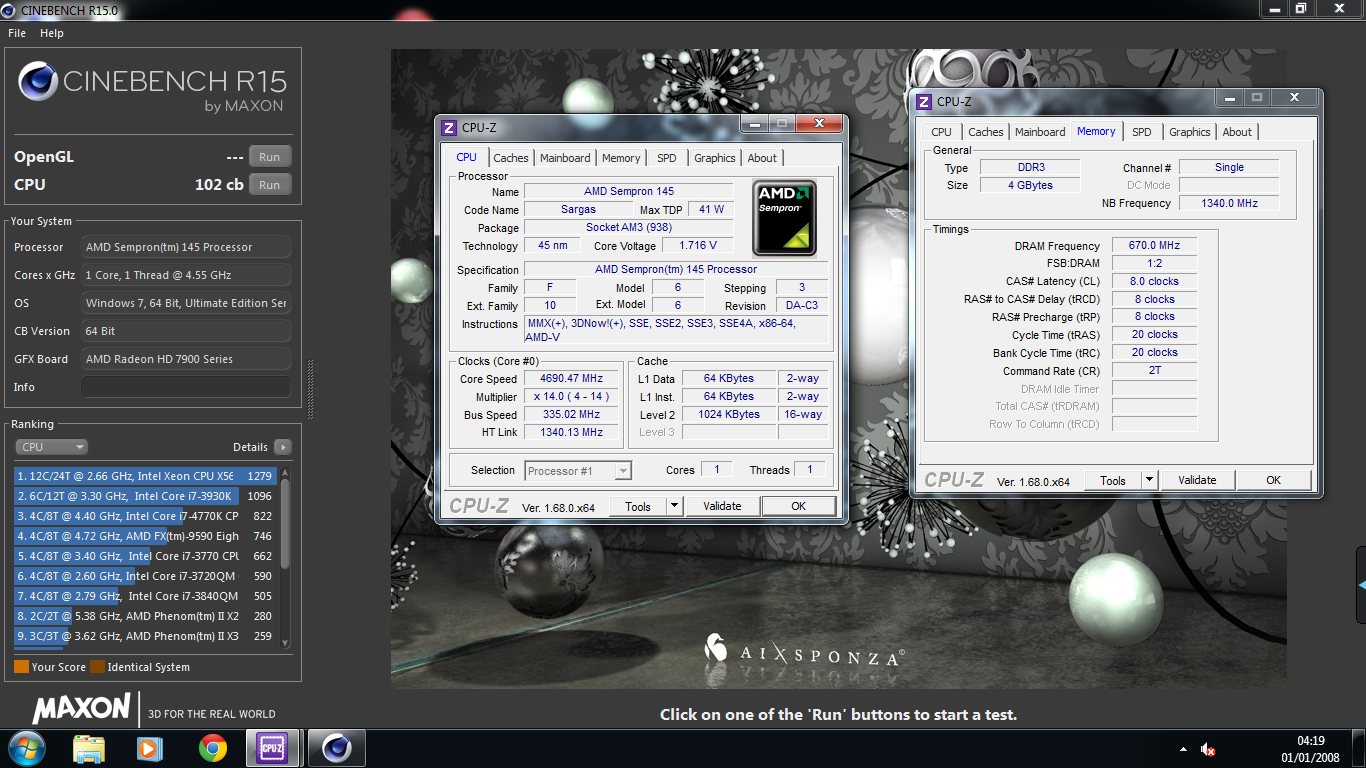The height and width of the screenshot is (768, 1366).
Task: Click the Cinebench title bar app icon
Action: [10, 9]
